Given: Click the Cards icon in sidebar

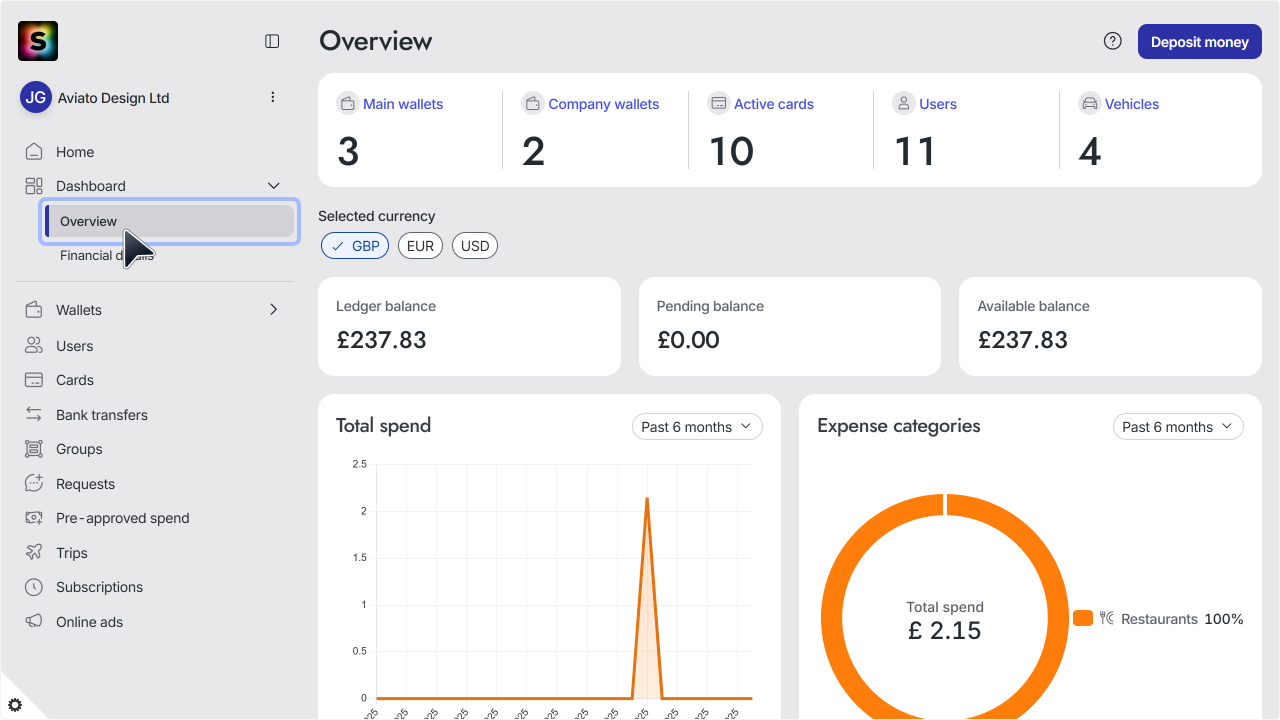Looking at the screenshot, I should click(x=34, y=380).
